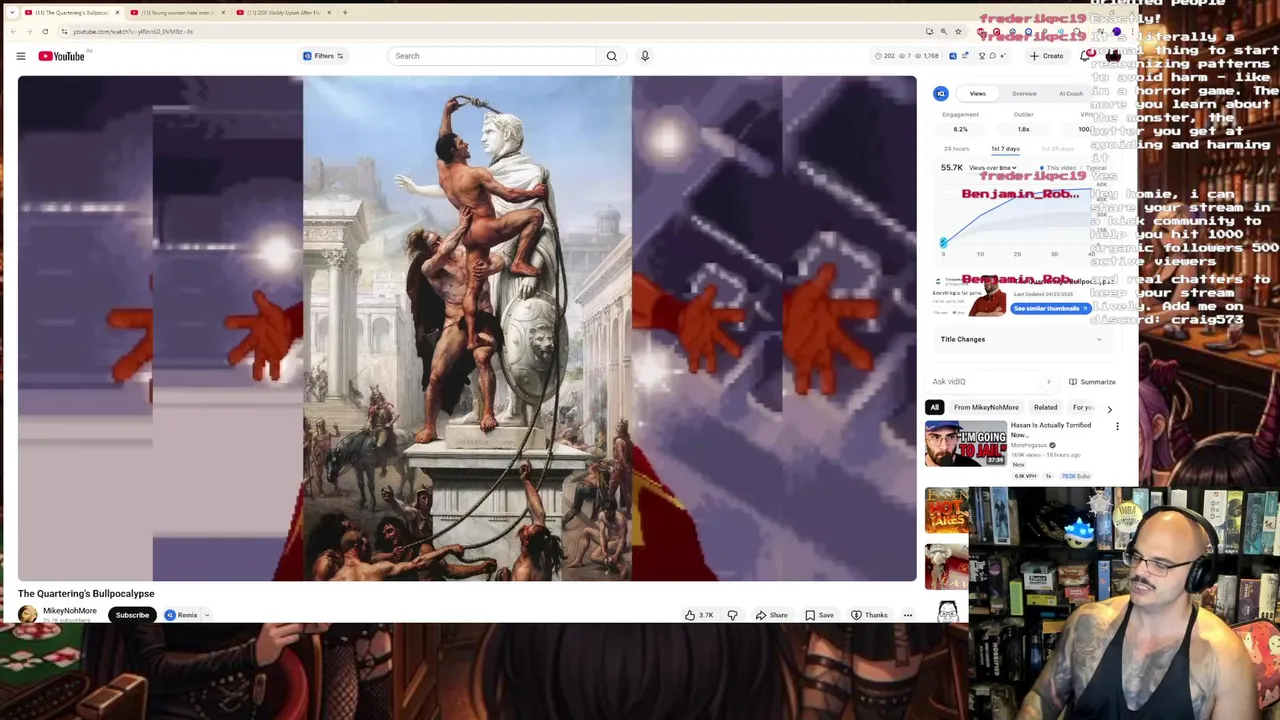Open 'I'm Going To Jail' video thumbnail
1280x720 pixels.
pyautogui.click(x=965, y=443)
